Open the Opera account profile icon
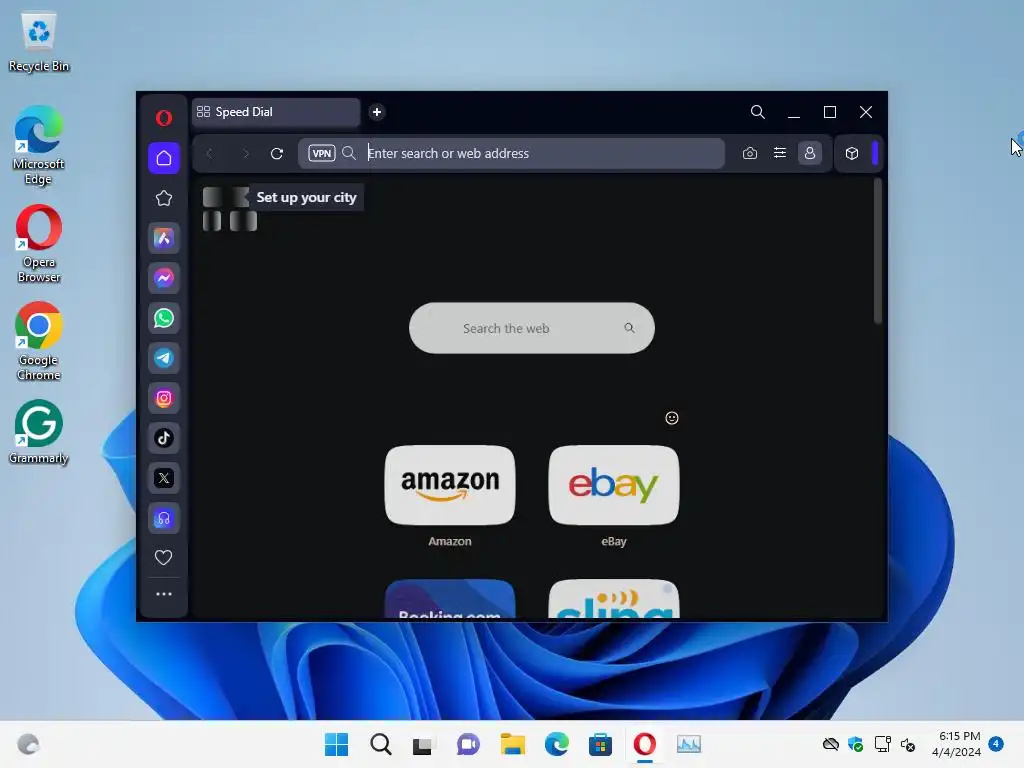 coord(810,153)
